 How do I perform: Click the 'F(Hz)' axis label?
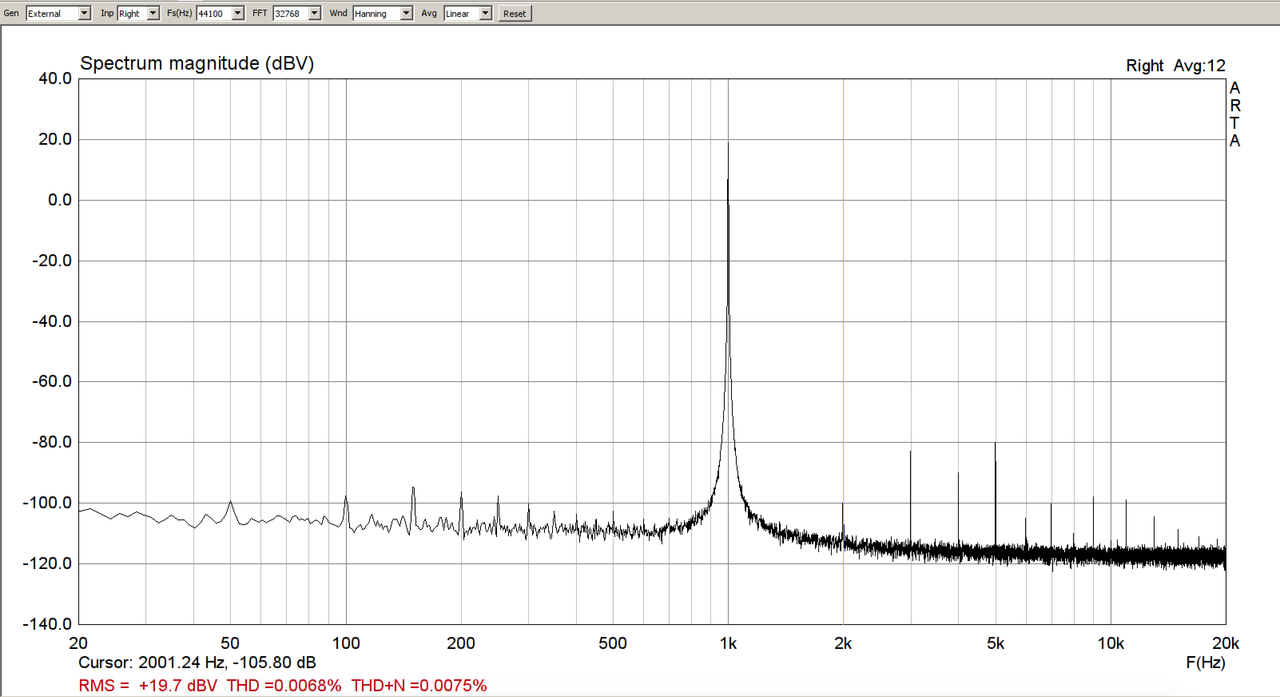coord(1205,662)
